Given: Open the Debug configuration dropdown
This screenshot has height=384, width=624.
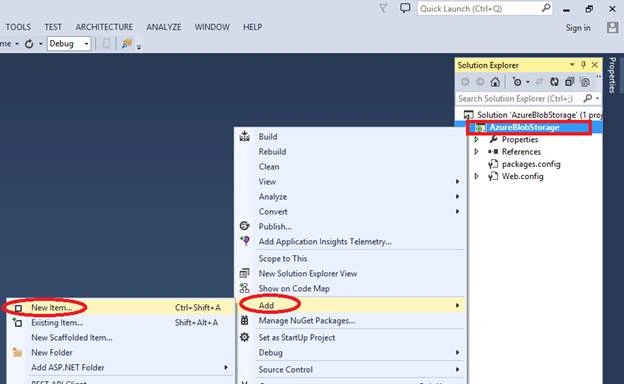Looking at the screenshot, I should [x=69, y=43].
